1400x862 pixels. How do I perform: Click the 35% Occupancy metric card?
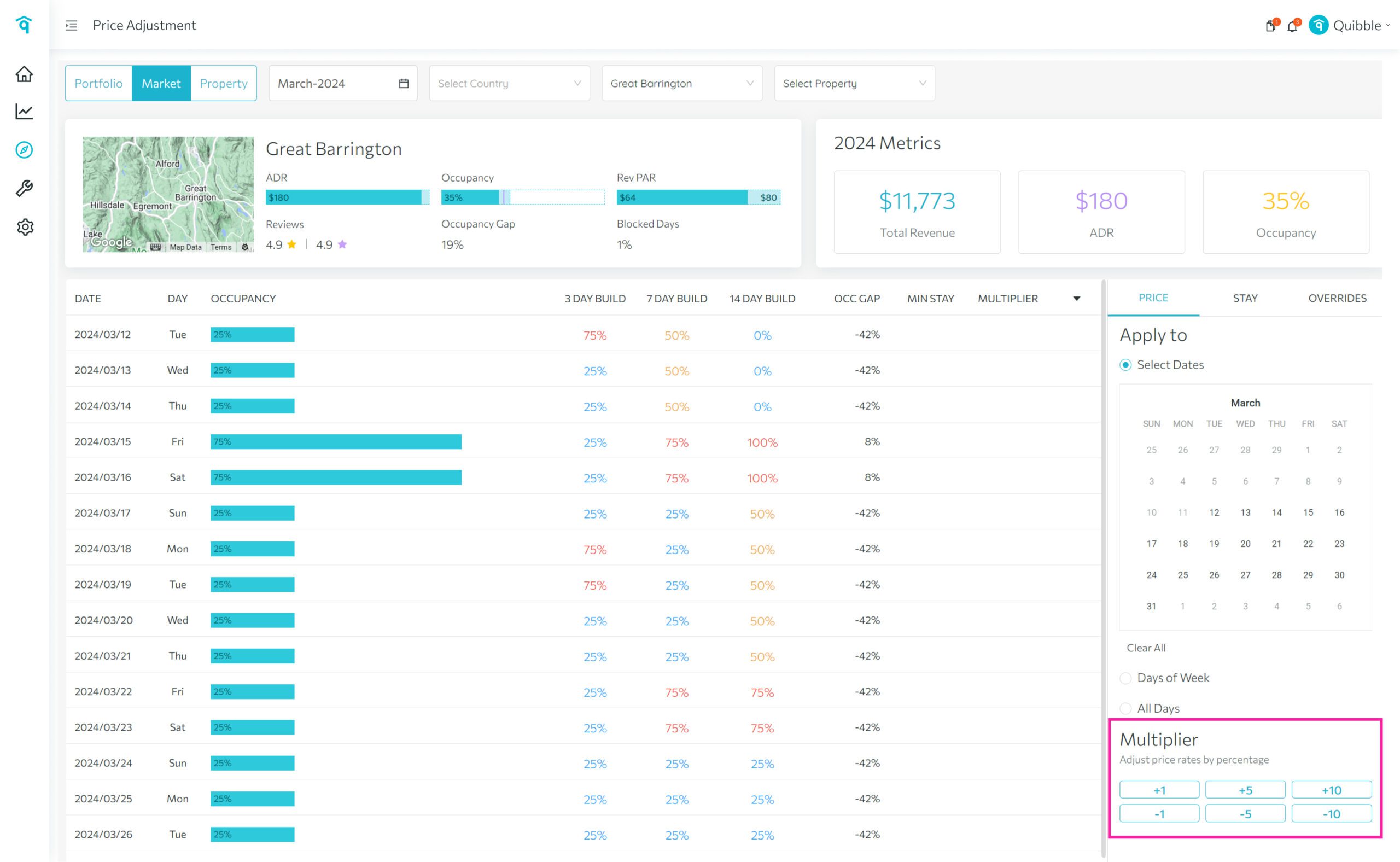coord(1285,212)
